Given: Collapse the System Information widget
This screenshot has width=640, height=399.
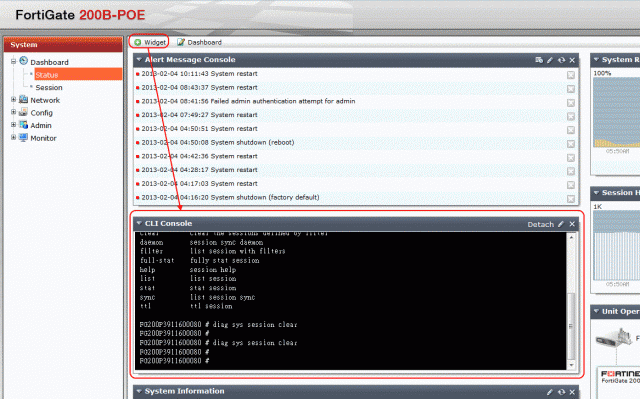Looking at the screenshot, I should pos(139,391).
